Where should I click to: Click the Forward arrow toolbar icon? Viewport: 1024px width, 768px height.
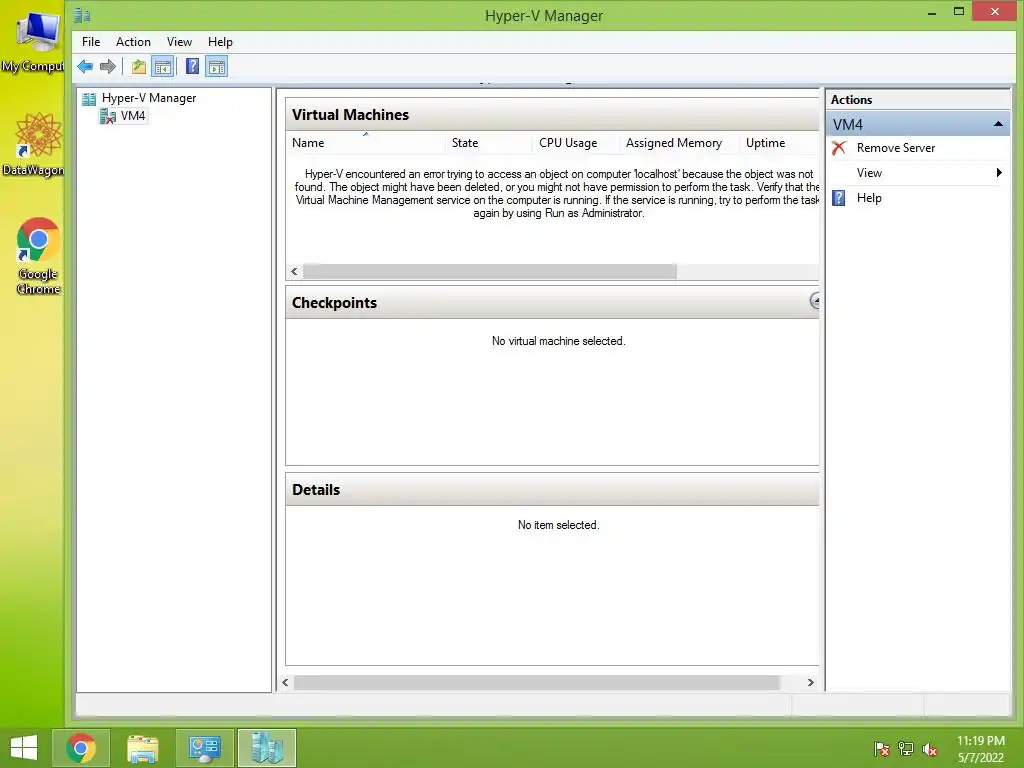tap(108, 67)
